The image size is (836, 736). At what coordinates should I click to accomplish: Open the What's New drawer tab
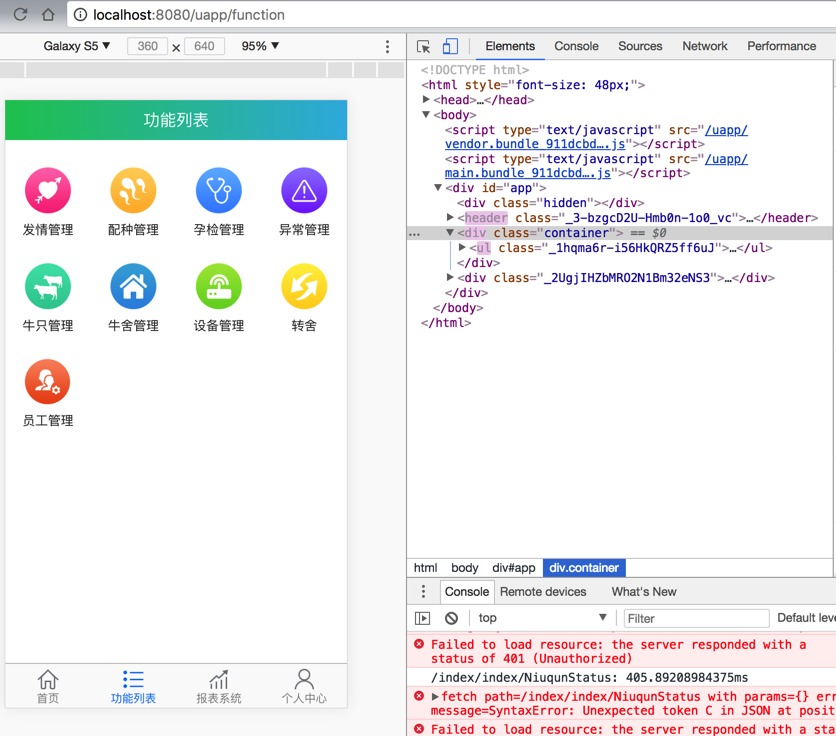(x=644, y=591)
